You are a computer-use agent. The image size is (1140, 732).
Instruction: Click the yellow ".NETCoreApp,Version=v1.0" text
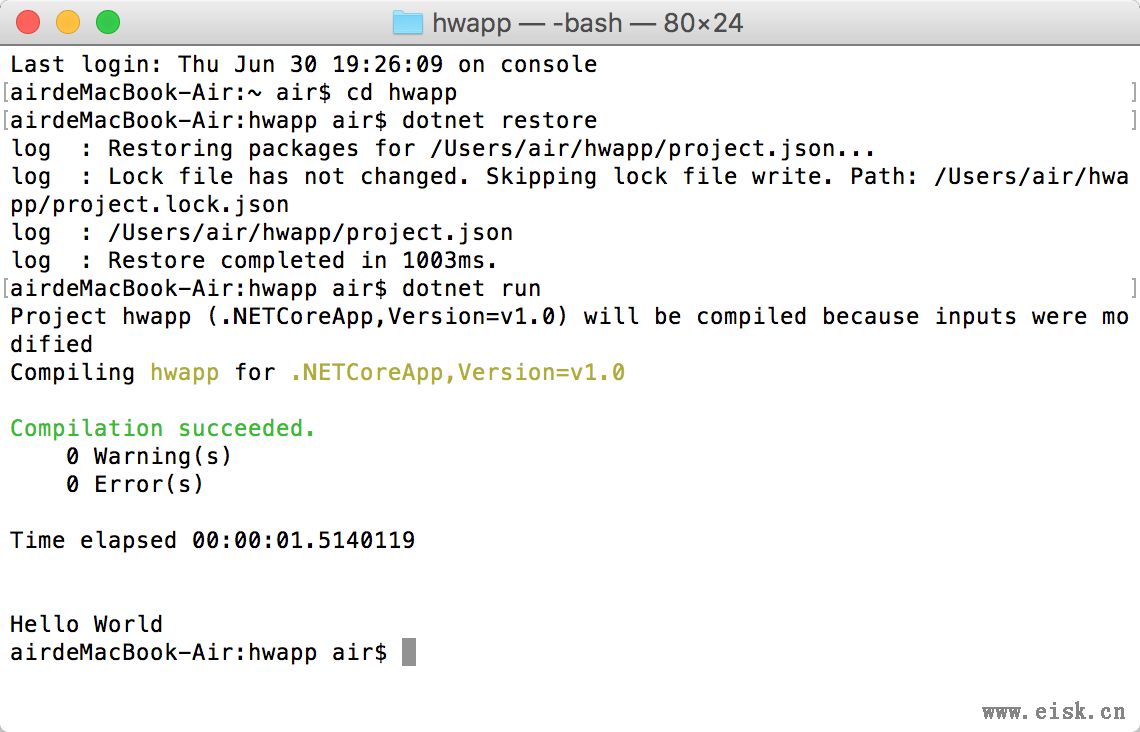point(457,372)
